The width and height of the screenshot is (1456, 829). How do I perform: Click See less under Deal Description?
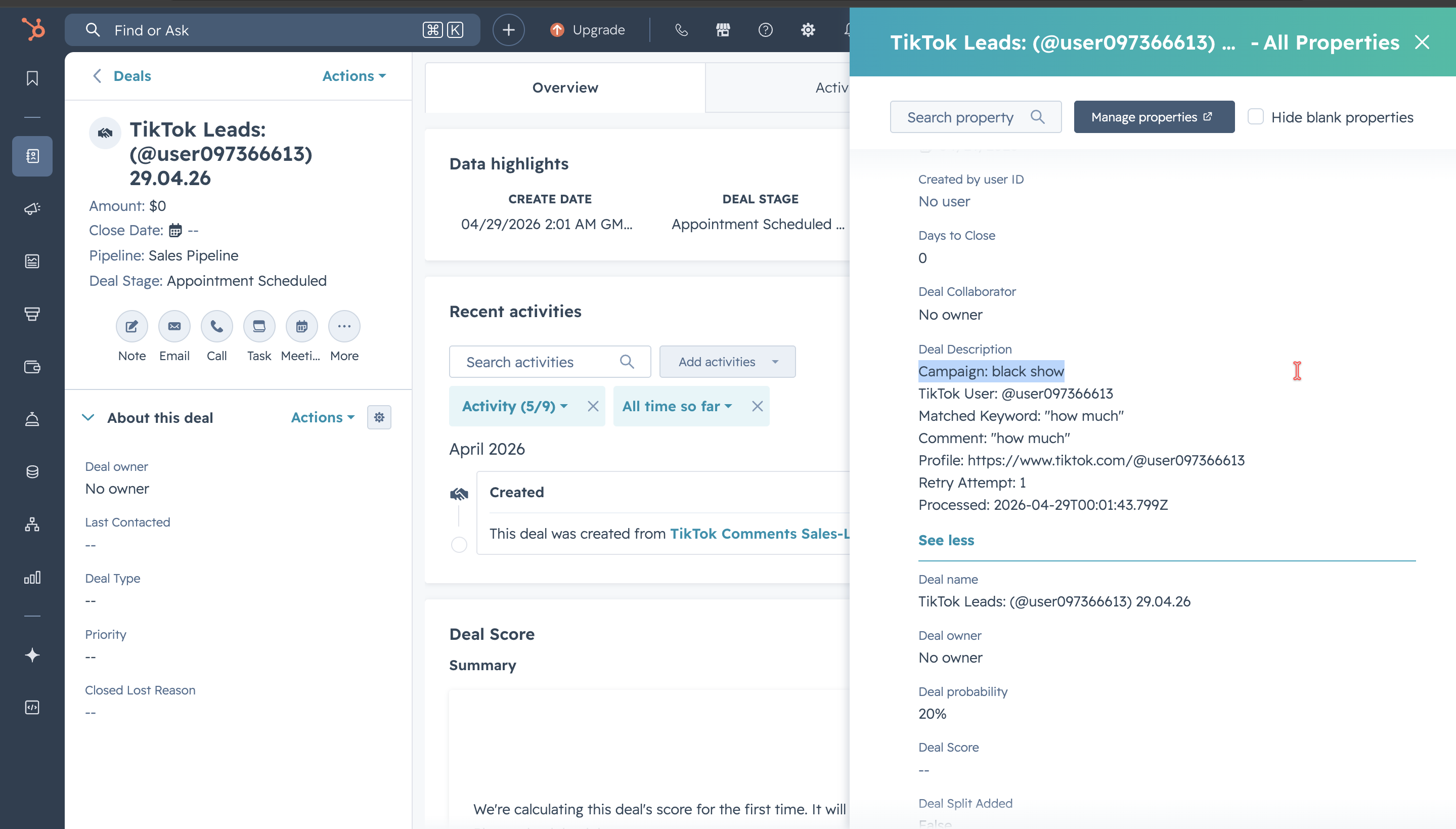(x=946, y=540)
